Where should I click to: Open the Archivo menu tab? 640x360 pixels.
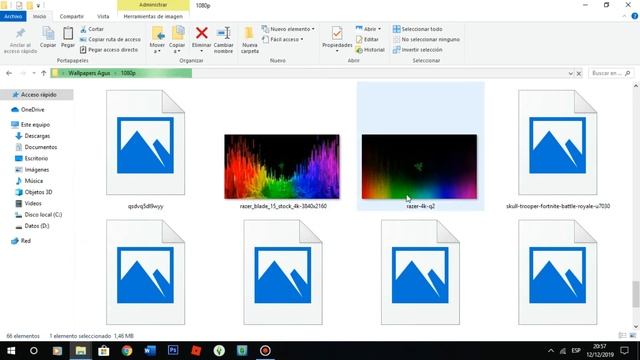(x=13, y=16)
